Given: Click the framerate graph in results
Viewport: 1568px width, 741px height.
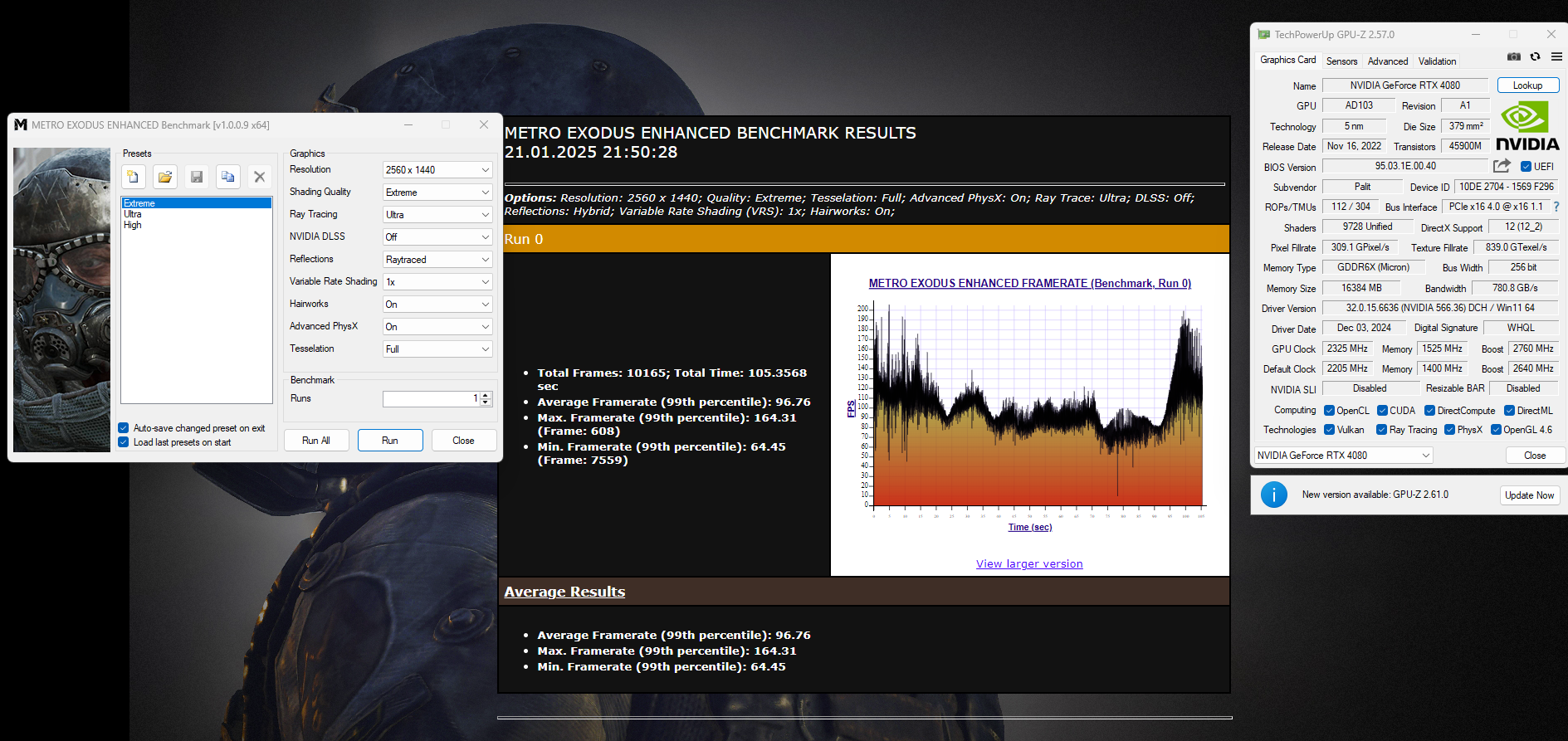Looking at the screenshot, I should (x=1030, y=407).
